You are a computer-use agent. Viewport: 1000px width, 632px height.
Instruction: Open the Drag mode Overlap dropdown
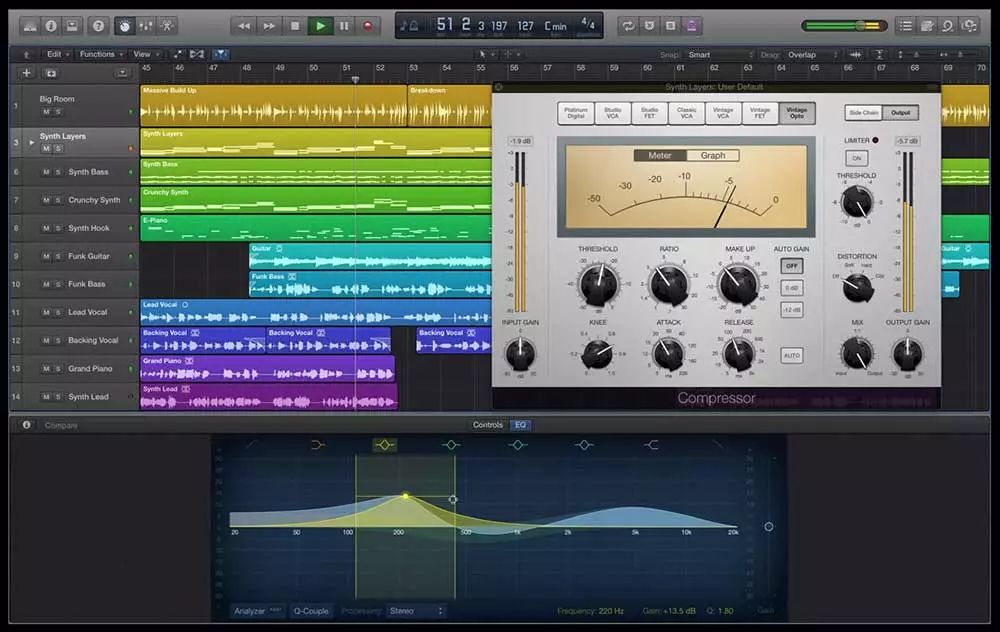810,54
